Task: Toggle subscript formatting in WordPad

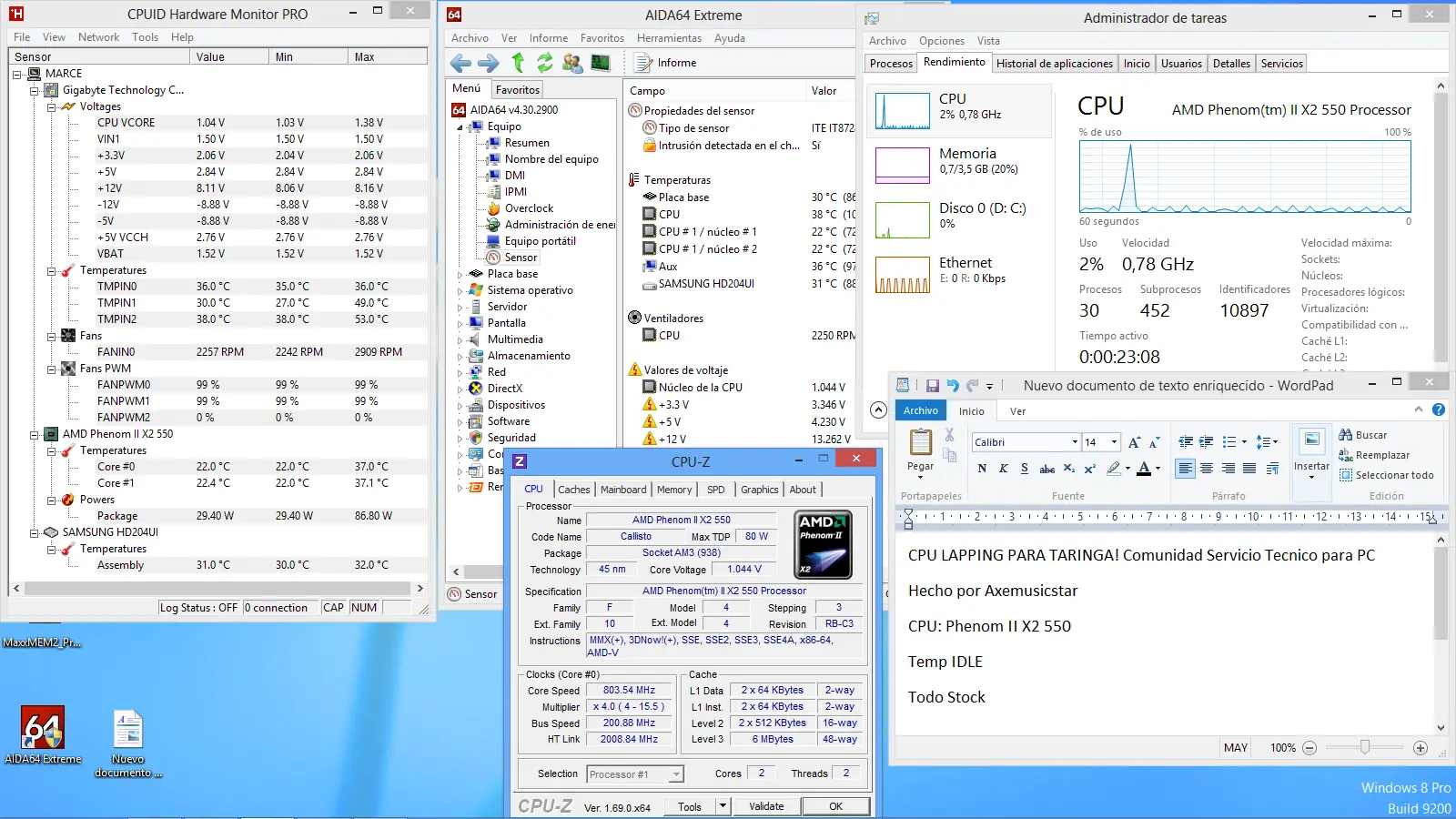Action: click(1069, 468)
